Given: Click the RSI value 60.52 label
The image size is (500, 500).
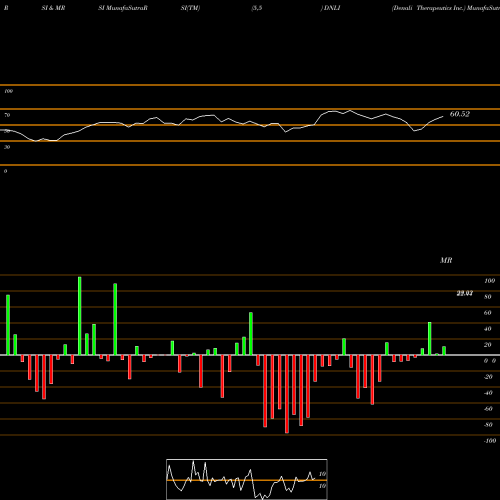Looking at the screenshot, I should tap(460, 114).
